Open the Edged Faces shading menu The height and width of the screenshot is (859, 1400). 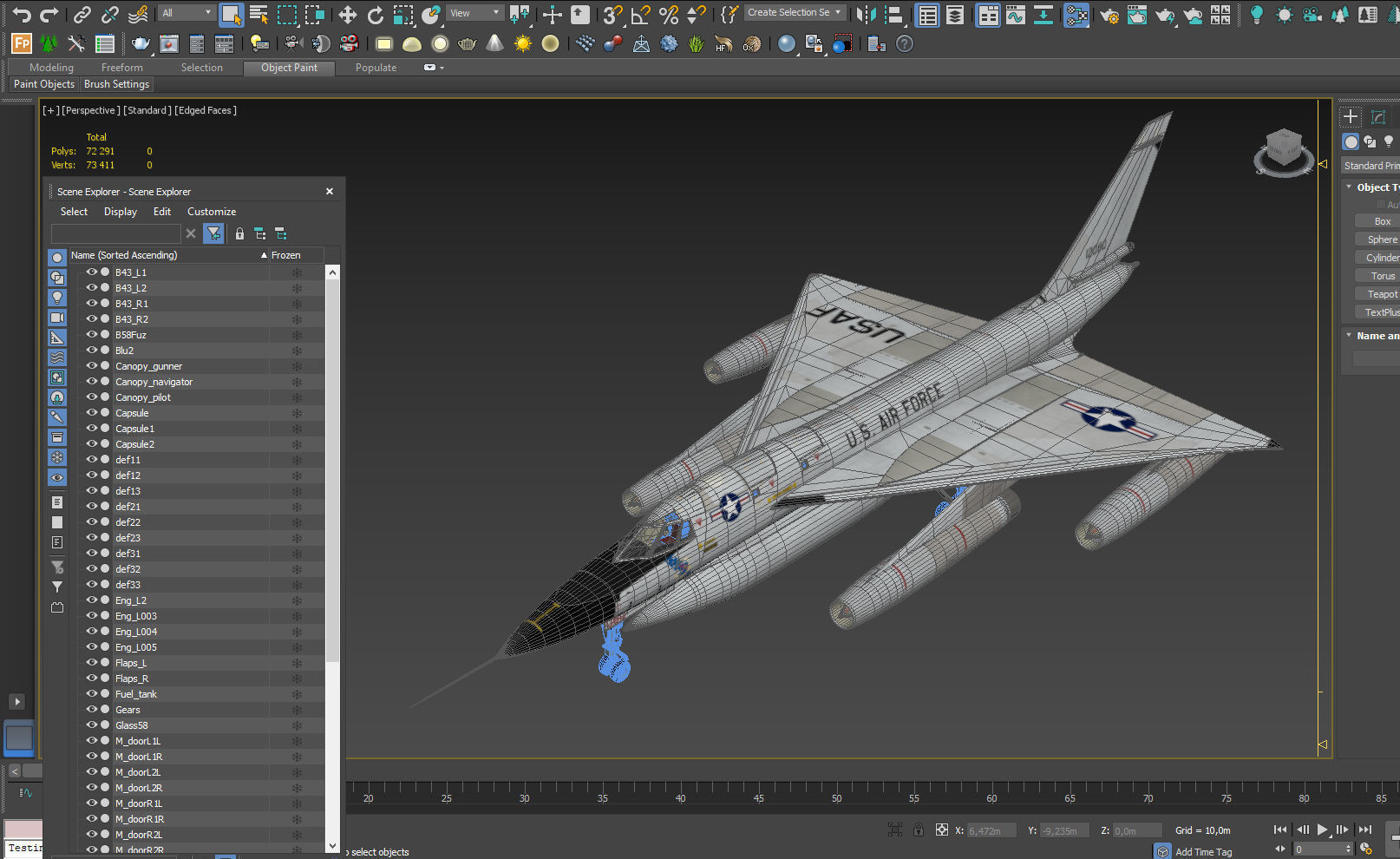206,110
